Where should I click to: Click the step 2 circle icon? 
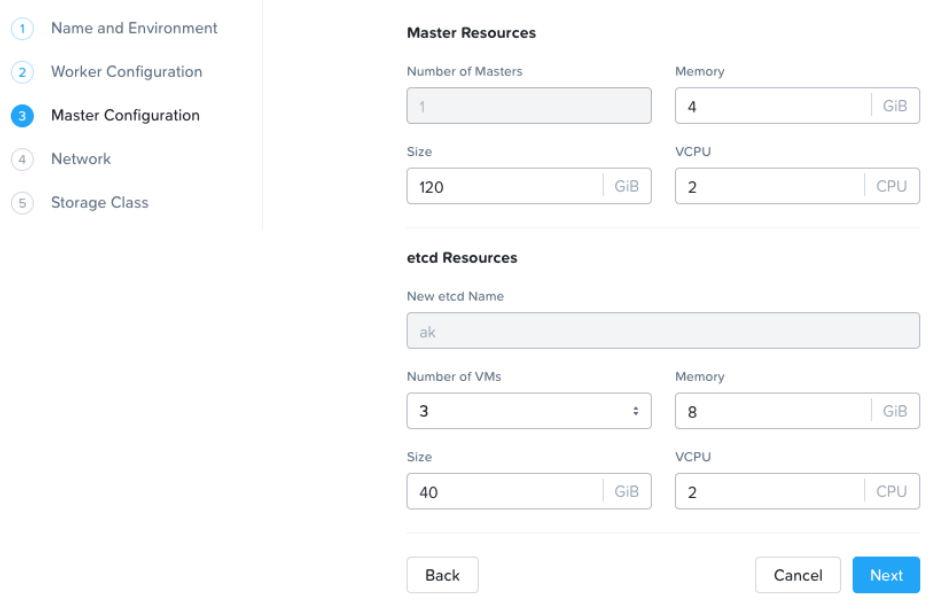(22, 72)
